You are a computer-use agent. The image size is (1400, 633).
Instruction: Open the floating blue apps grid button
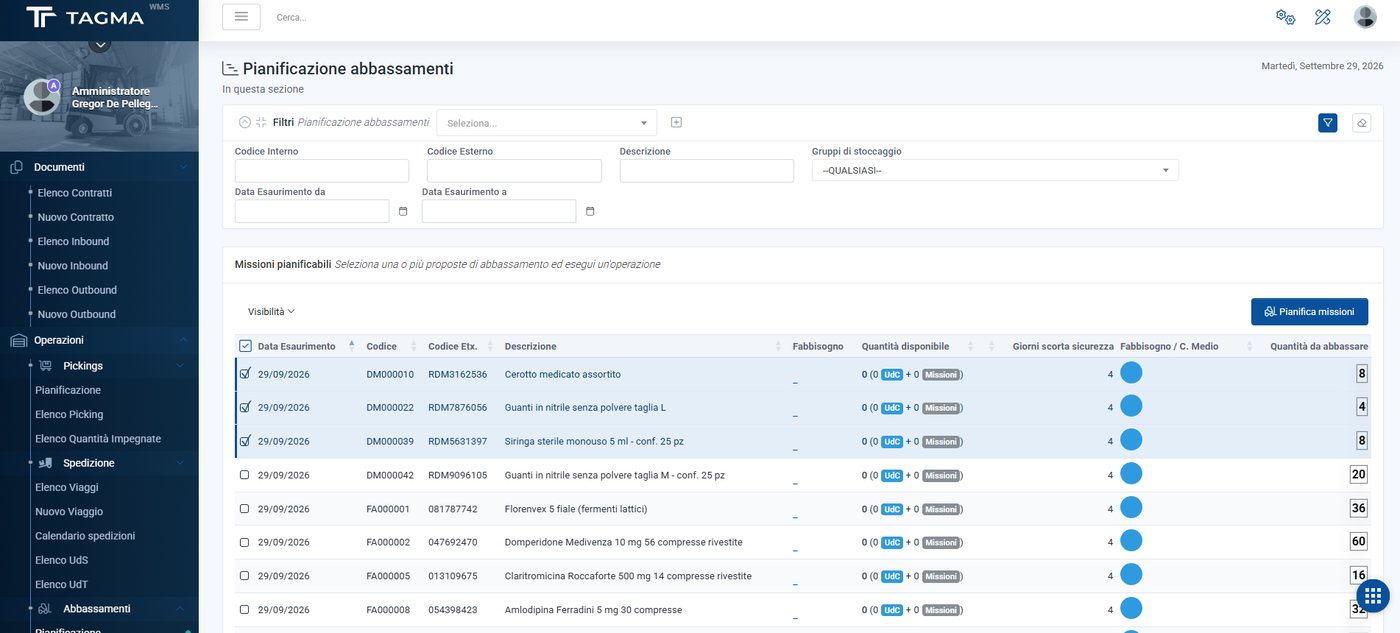tap(1373, 596)
